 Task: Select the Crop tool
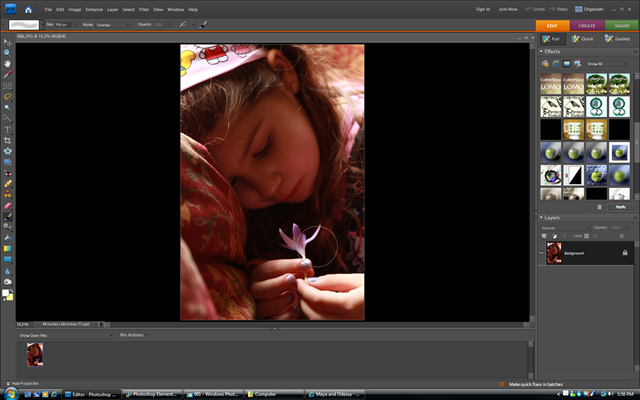tap(7, 140)
